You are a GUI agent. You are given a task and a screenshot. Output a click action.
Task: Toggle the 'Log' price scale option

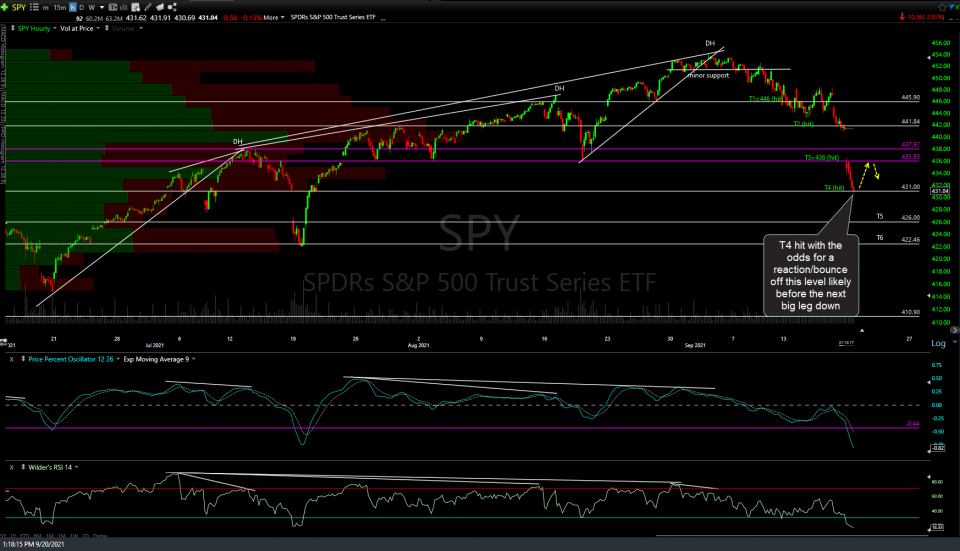[x=938, y=343]
